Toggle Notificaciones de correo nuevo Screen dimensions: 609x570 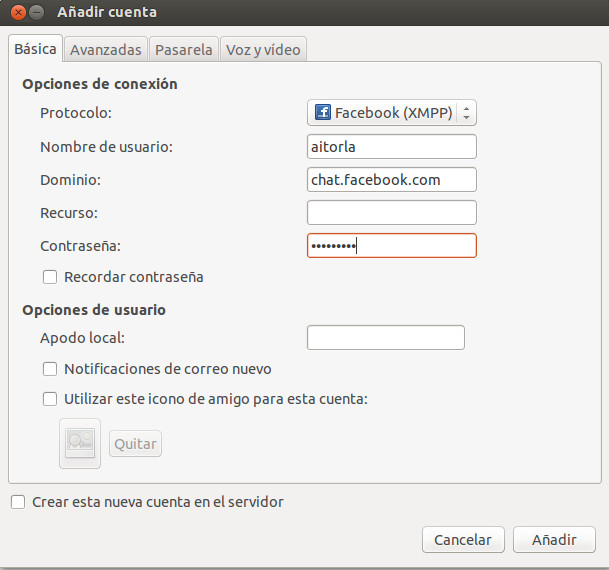pos(50,369)
